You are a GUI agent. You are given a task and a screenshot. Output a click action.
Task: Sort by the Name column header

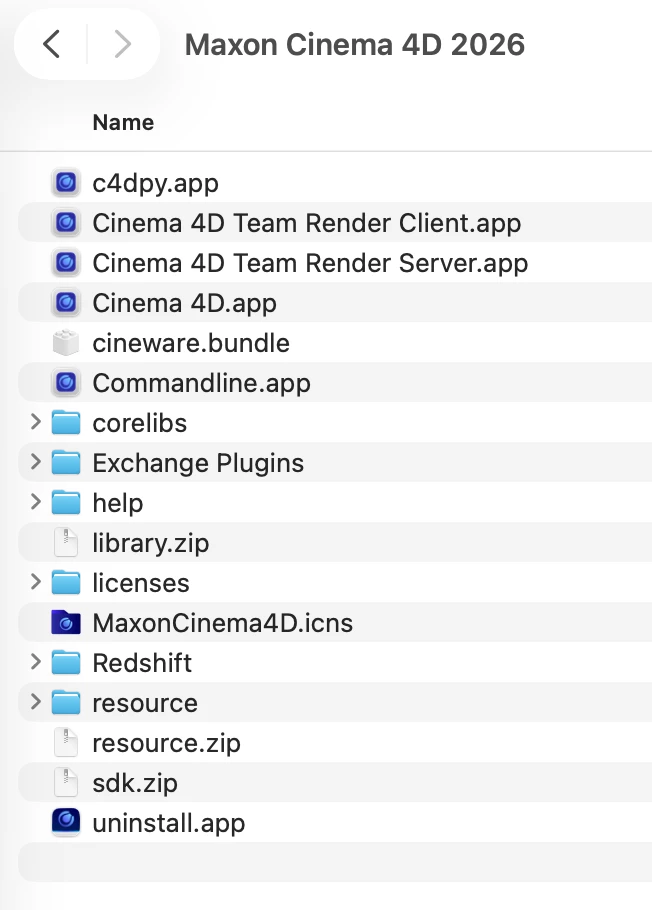tap(123, 122)
